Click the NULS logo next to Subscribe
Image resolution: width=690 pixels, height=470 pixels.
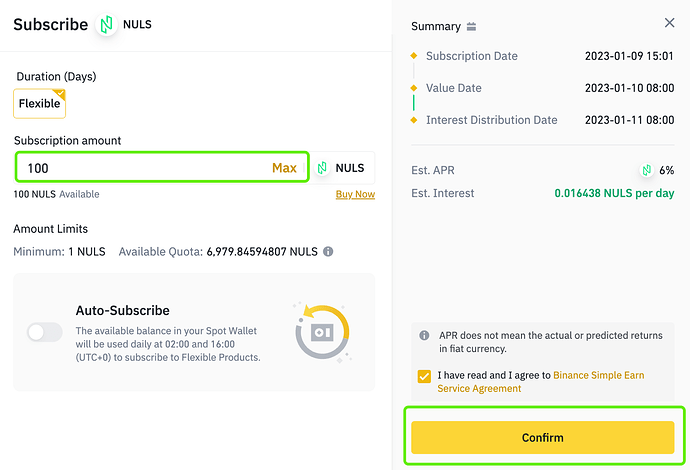106,25
